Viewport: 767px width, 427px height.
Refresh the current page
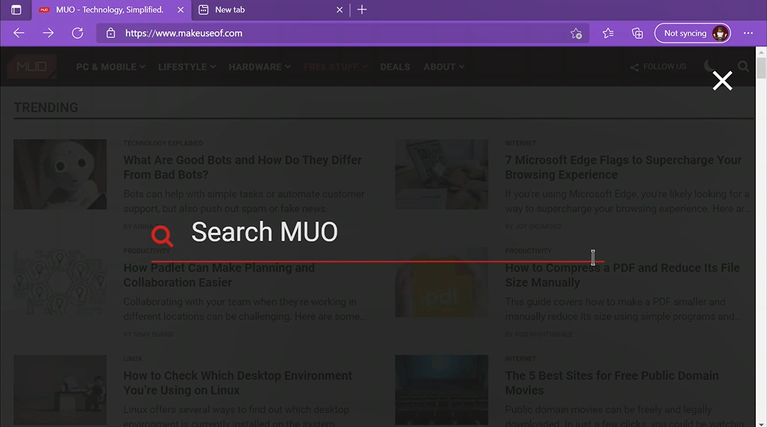tap(77, 33)
